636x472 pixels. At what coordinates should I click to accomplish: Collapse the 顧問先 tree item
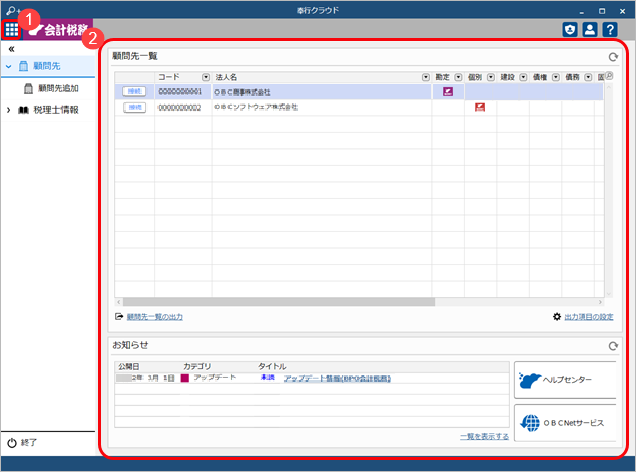click(x=9, y=66)
